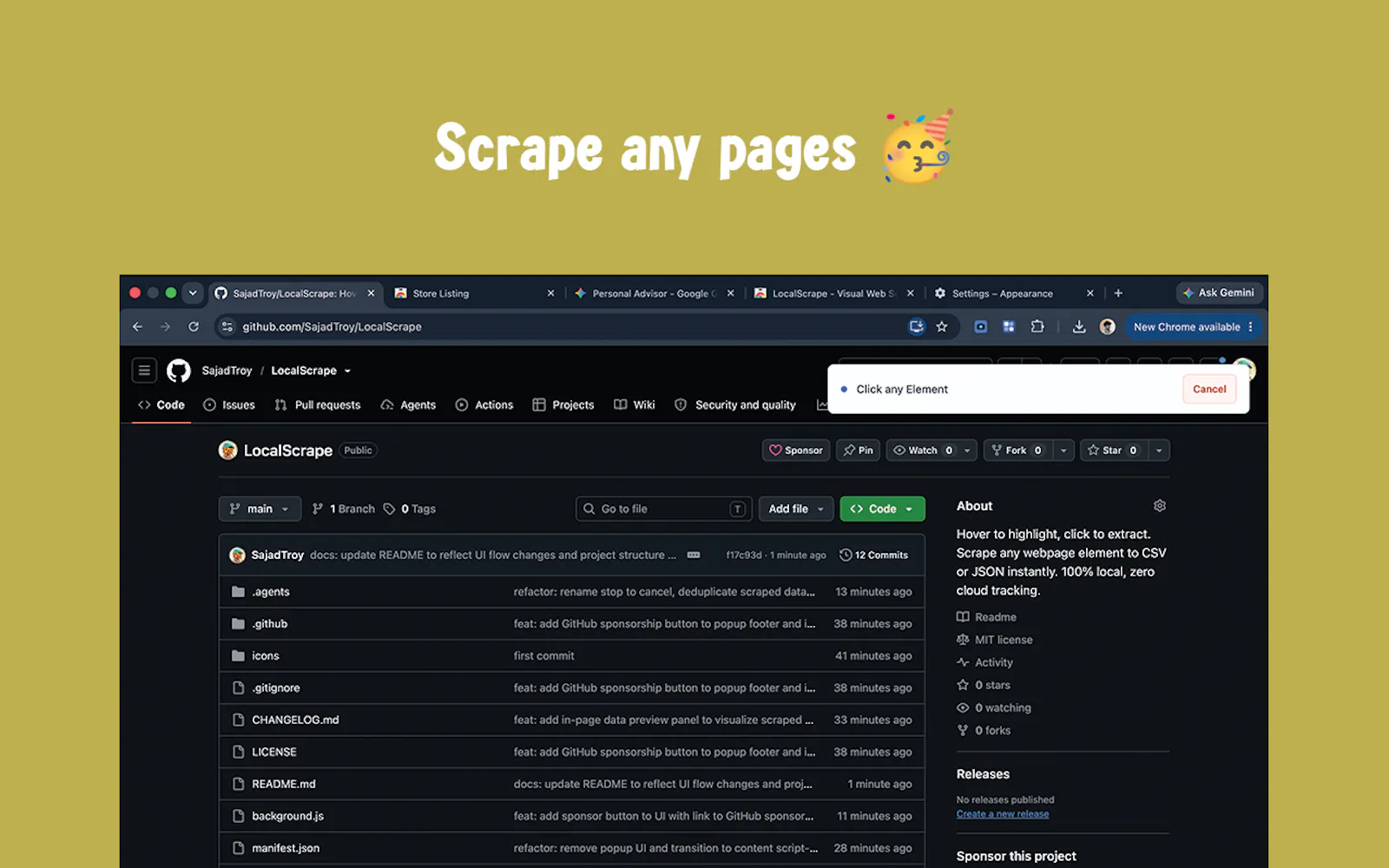This screenshot has width=1389, height=868.
Task: Close the Store Listing tab
Action: (x=550, y=293)
